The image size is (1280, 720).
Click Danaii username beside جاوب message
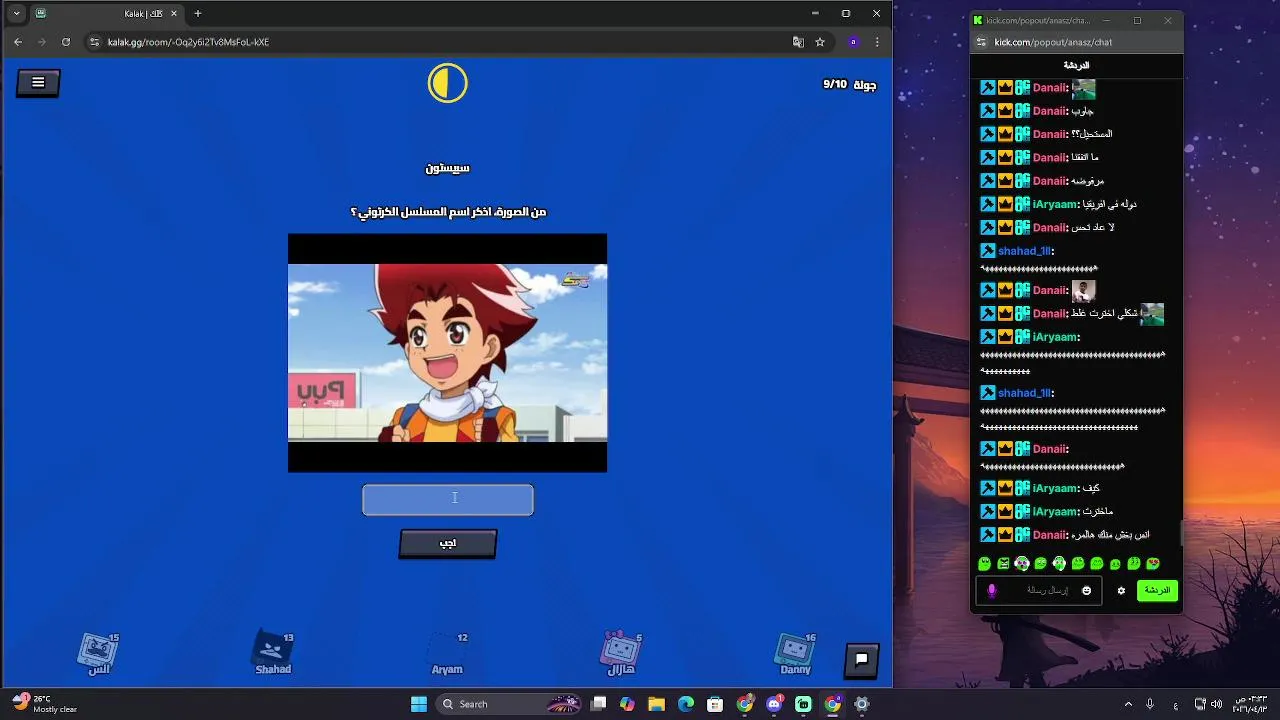1050,111
